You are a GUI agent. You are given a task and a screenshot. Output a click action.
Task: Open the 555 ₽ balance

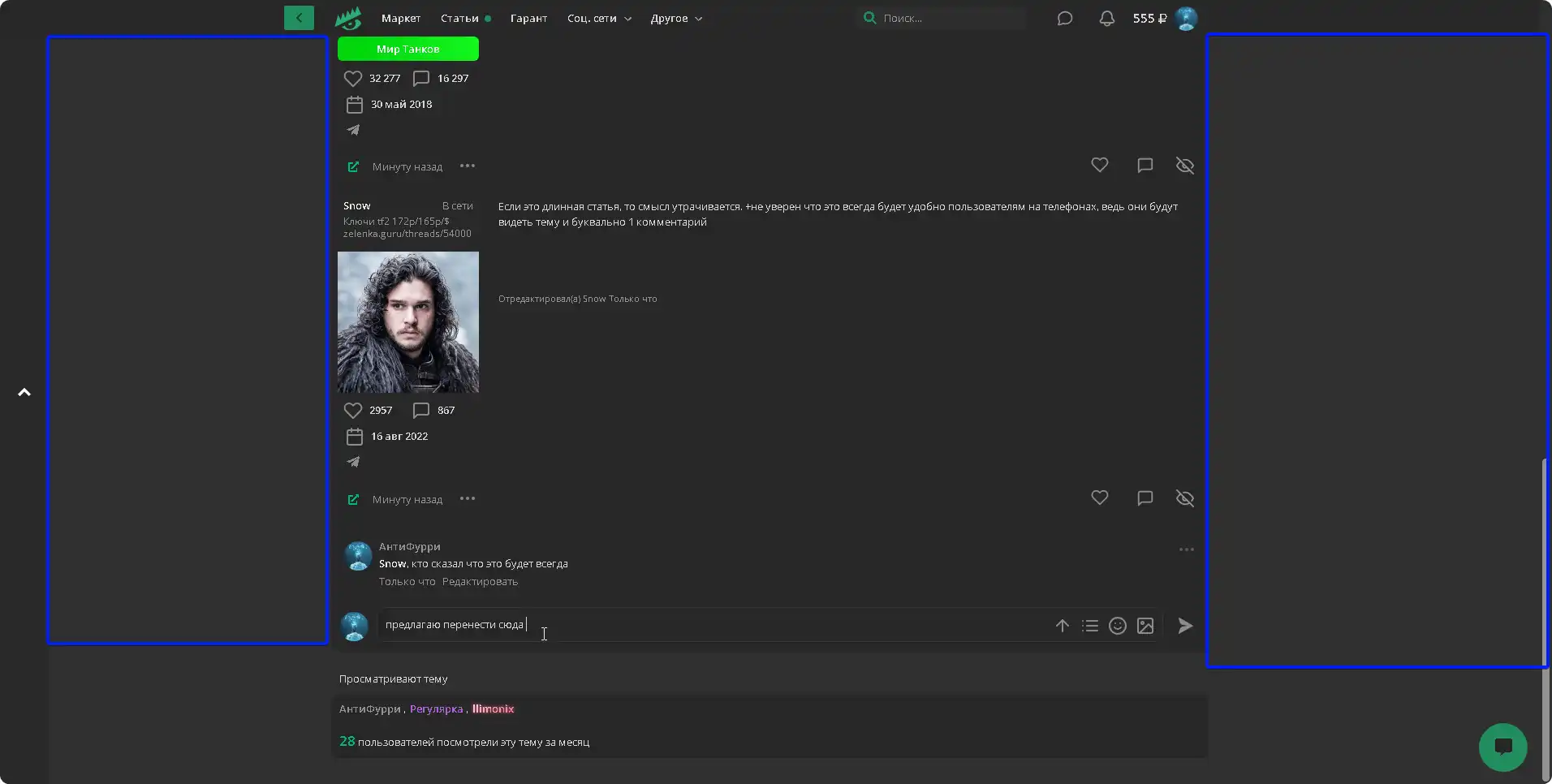click(x=1149, y=18)
